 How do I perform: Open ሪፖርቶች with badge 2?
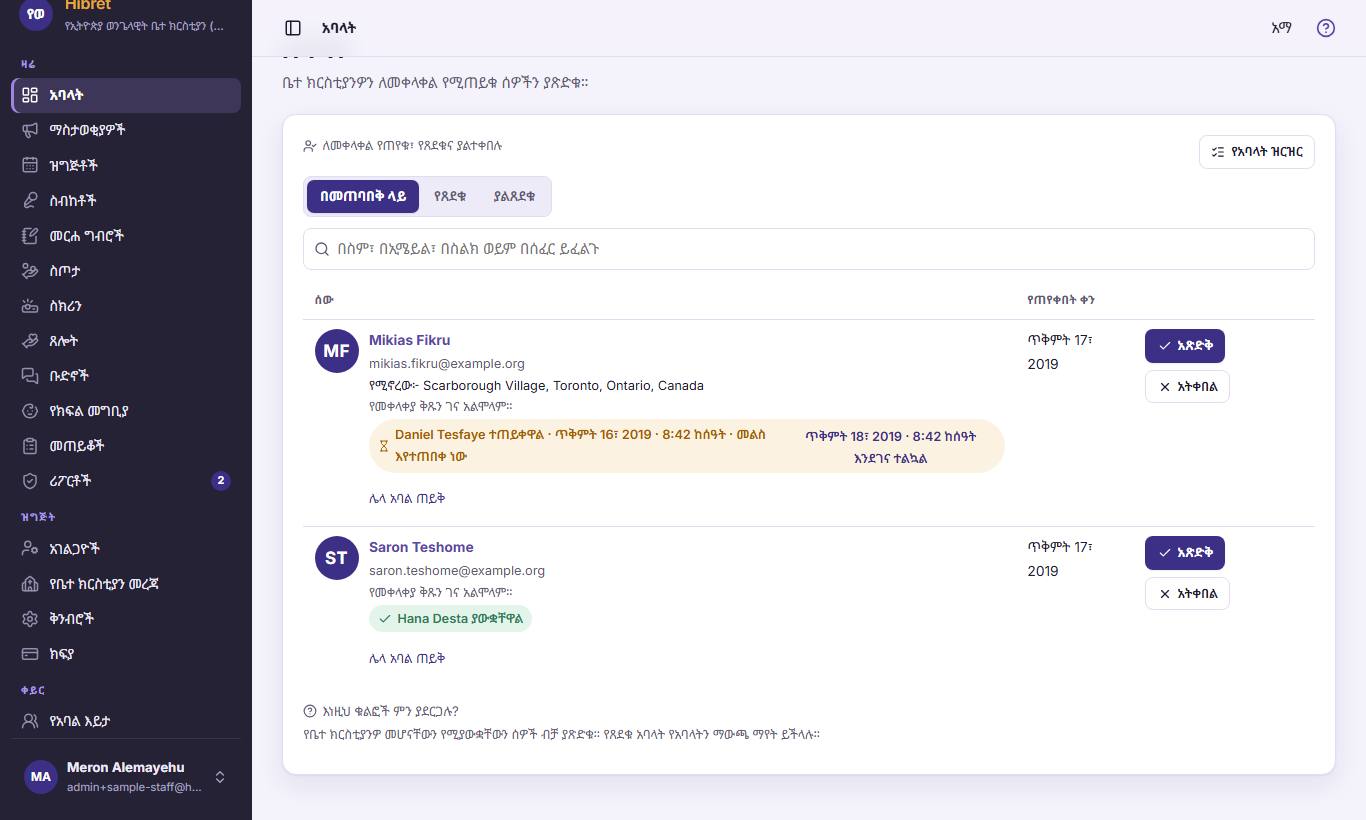pos(126,481)
